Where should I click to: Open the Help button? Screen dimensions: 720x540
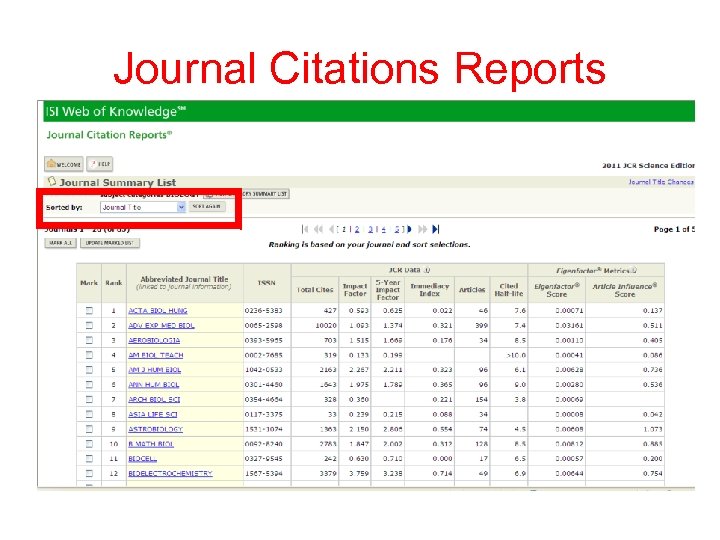pyautogui.click(x=100, y=164)
